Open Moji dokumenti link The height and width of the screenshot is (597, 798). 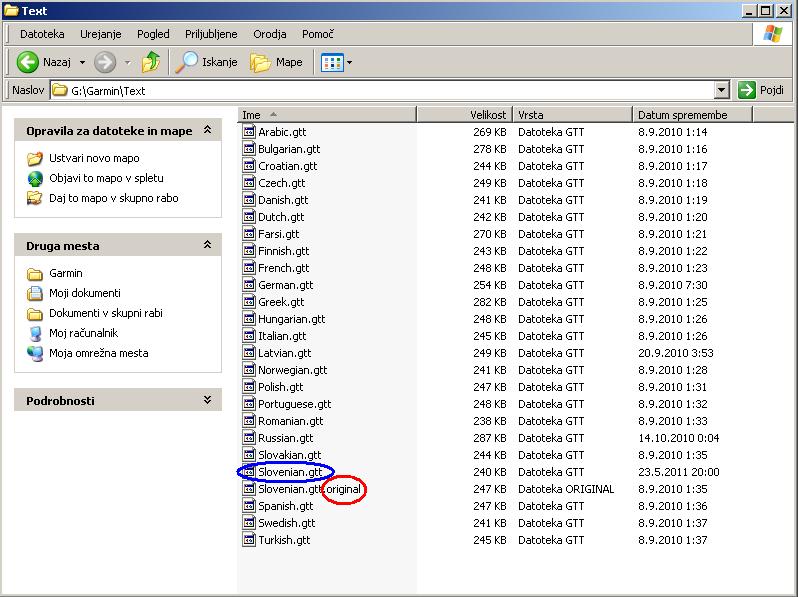click(x=85, y=293)
